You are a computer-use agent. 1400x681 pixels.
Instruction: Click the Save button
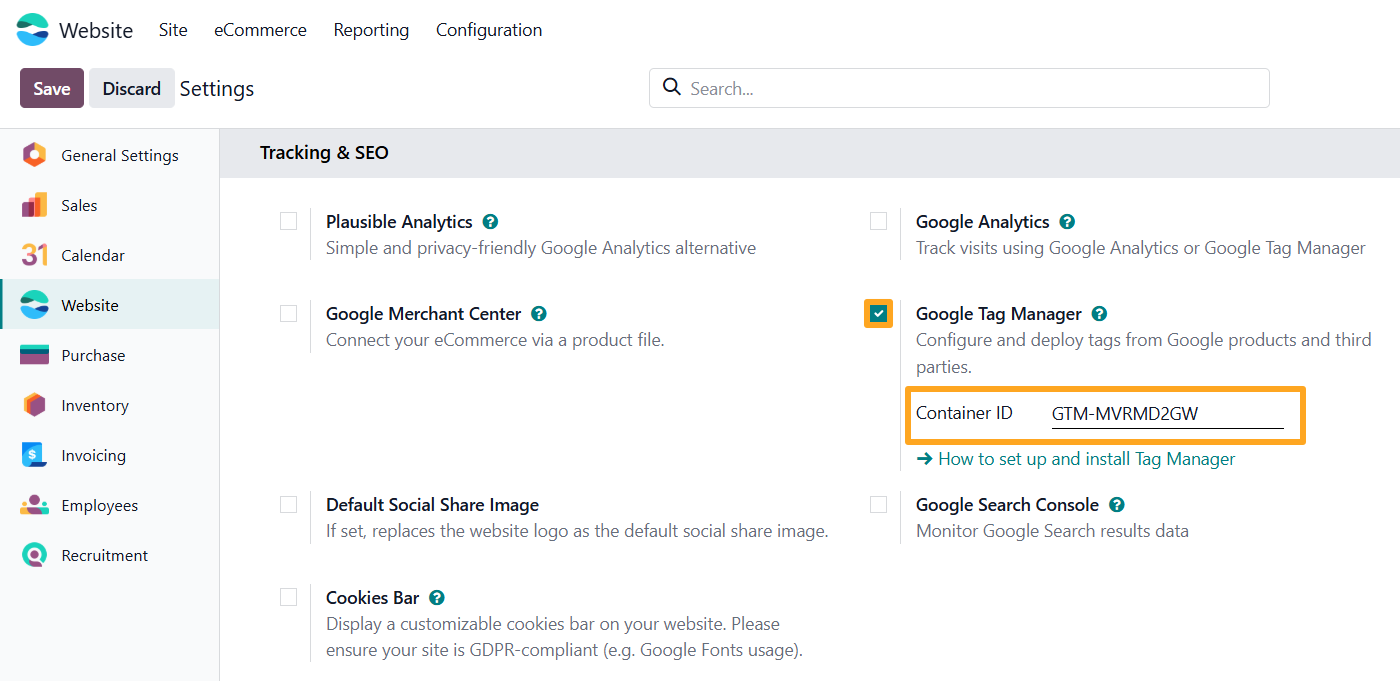[x=52, y=88]
